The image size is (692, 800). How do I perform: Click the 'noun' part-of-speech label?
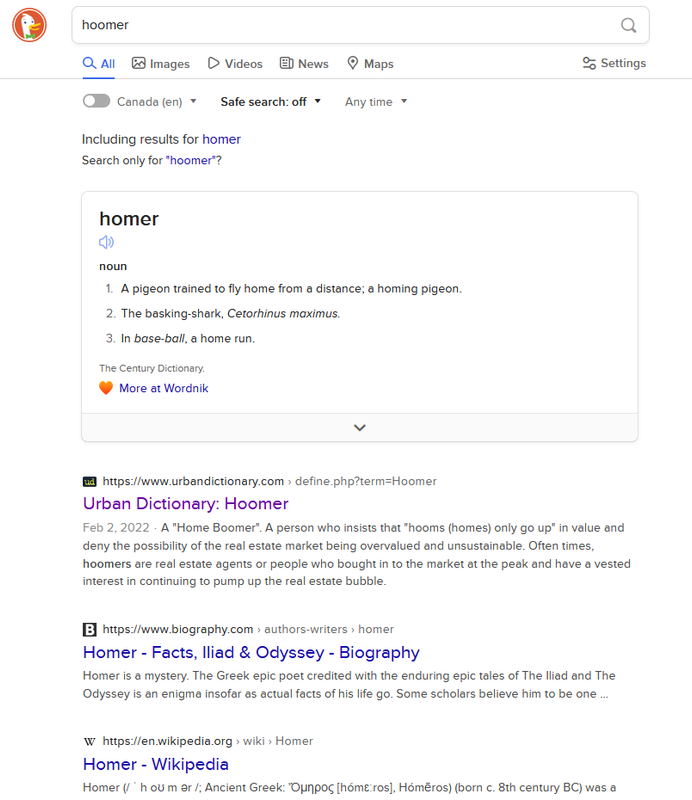(113, 266)
